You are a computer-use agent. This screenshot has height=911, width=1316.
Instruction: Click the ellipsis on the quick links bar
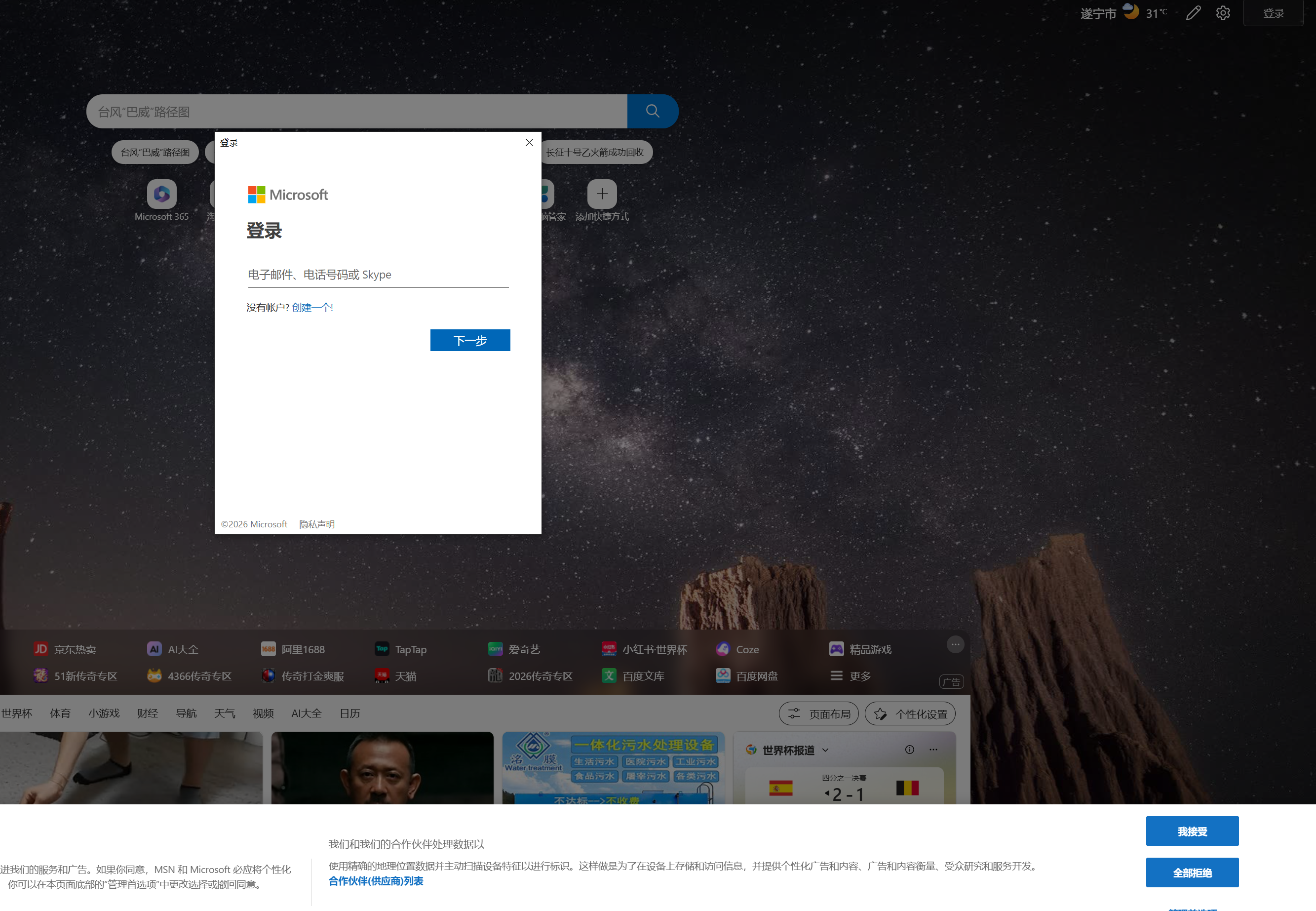pos(955,644)
